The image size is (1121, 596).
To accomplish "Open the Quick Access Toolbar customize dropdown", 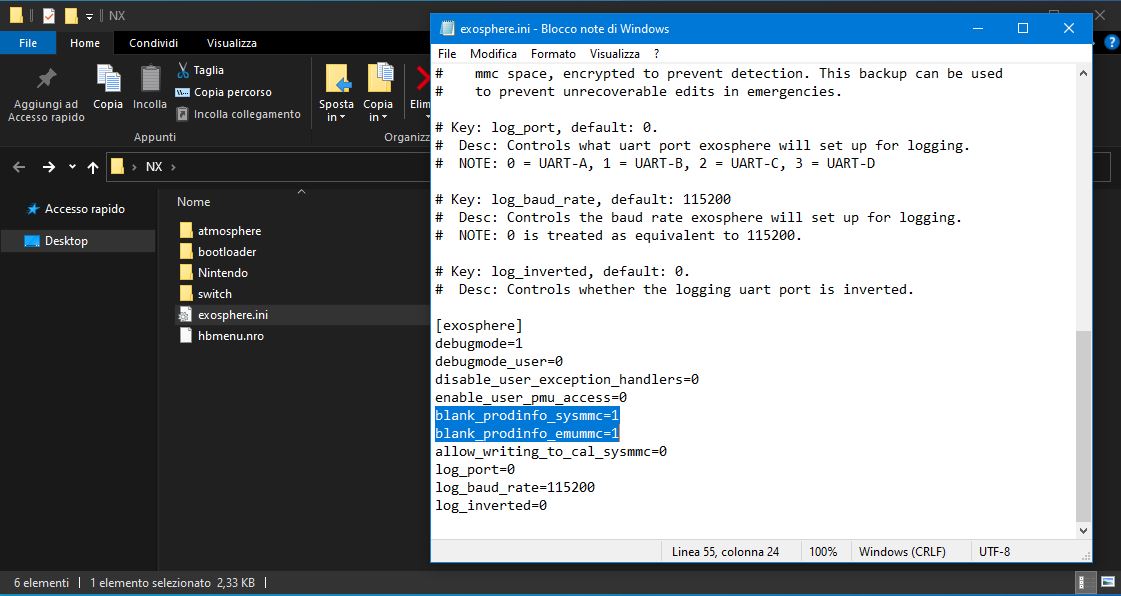I will click(90, 17).
